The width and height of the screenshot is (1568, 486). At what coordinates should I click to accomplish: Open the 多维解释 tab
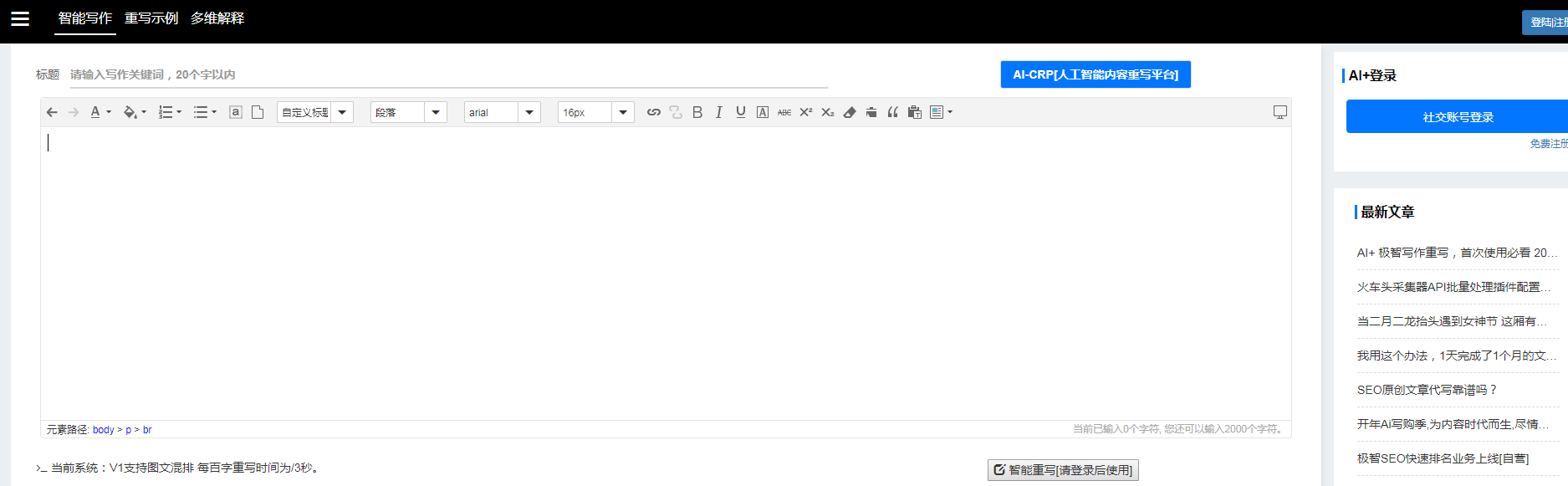point(217,18)
